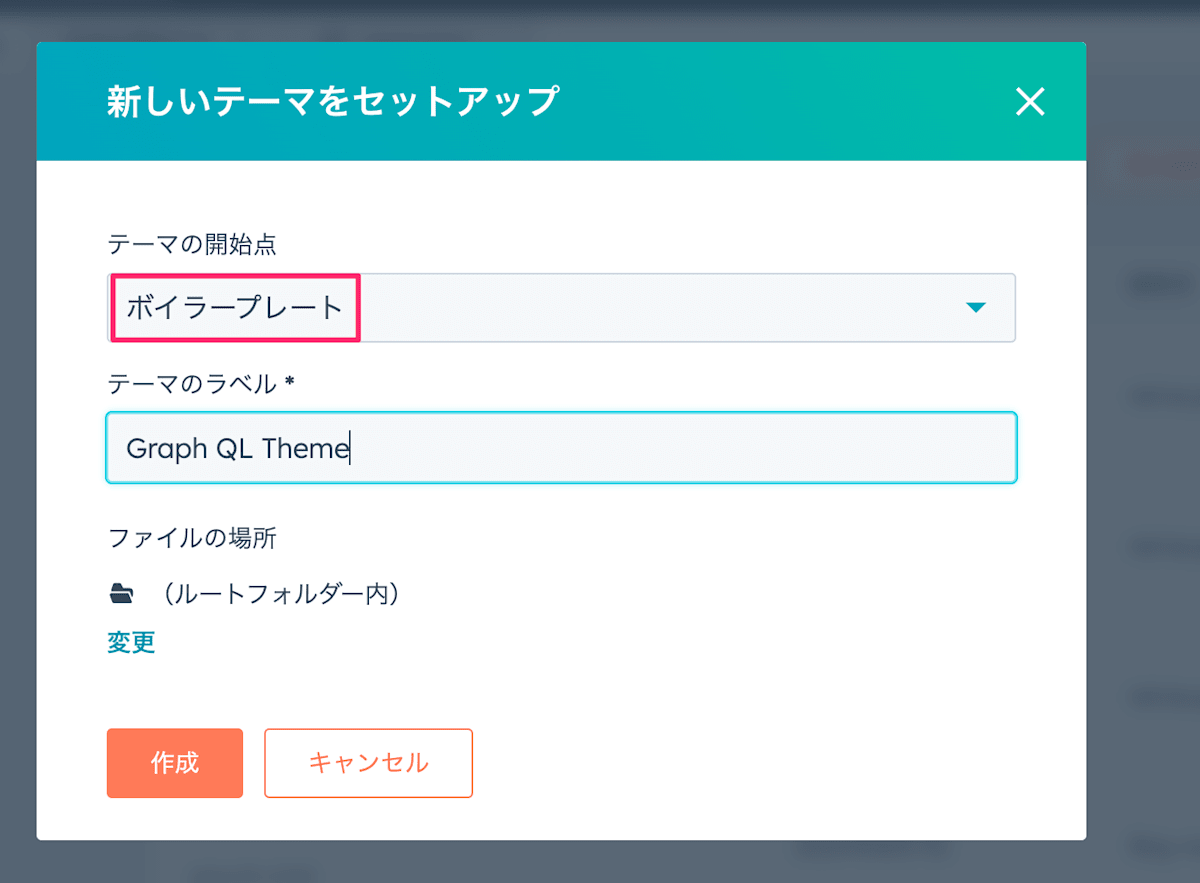The image size is (1200, 883).
Task: Place cursor after 'Graph QL Theme' text
Action: click(350, 449)
